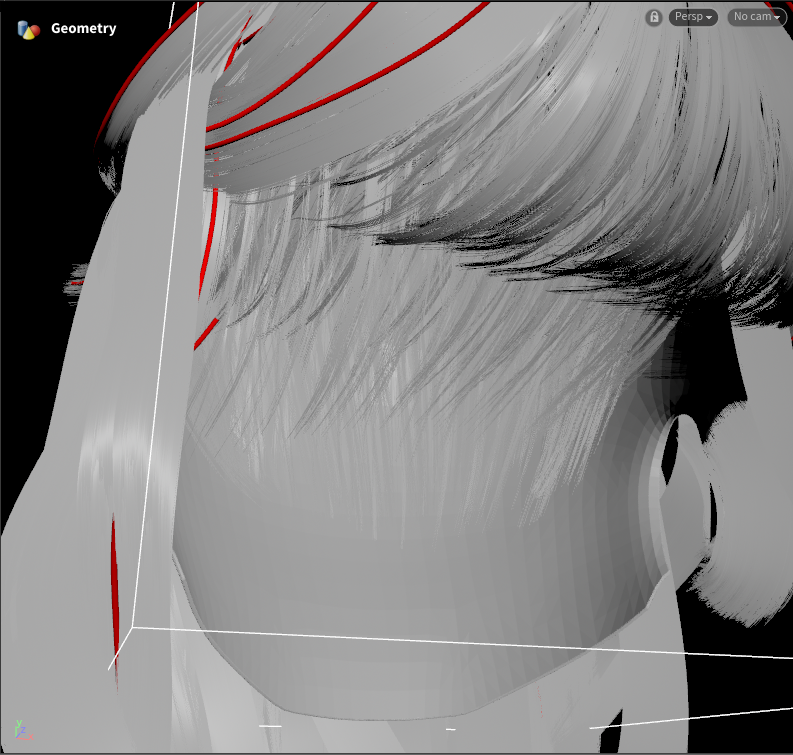Viewport: 793px width, 755px height.
Task: Click the red curve beside the left hair strand
Action: pos(115,587)
